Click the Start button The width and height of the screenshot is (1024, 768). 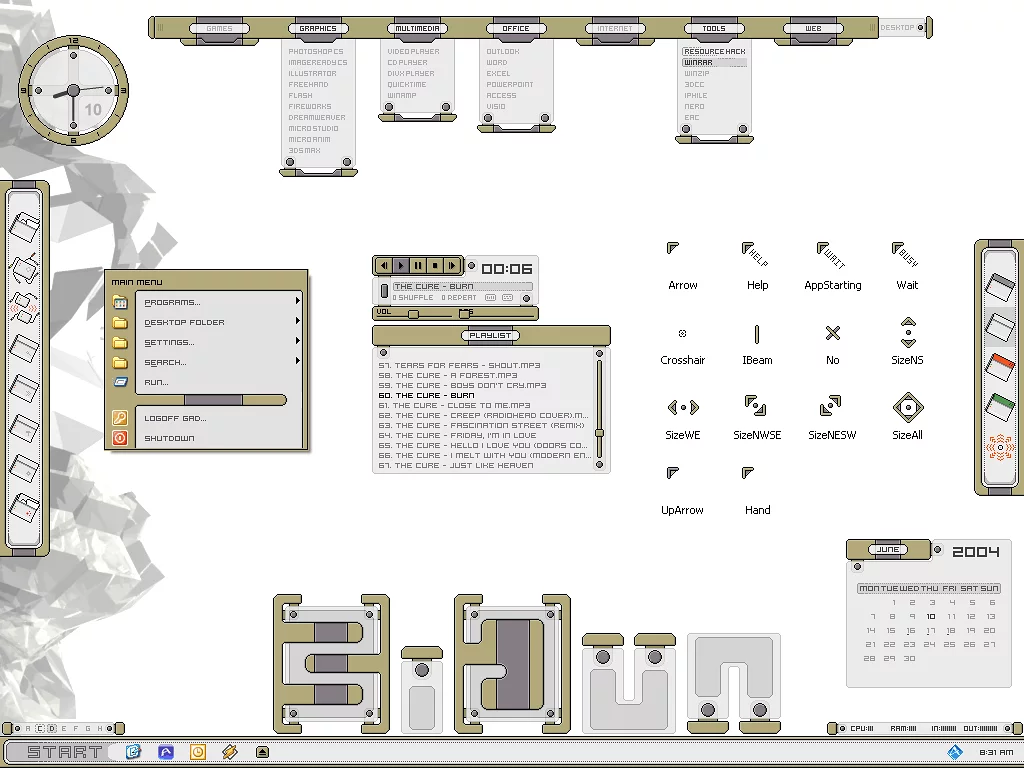pos(64,752)
